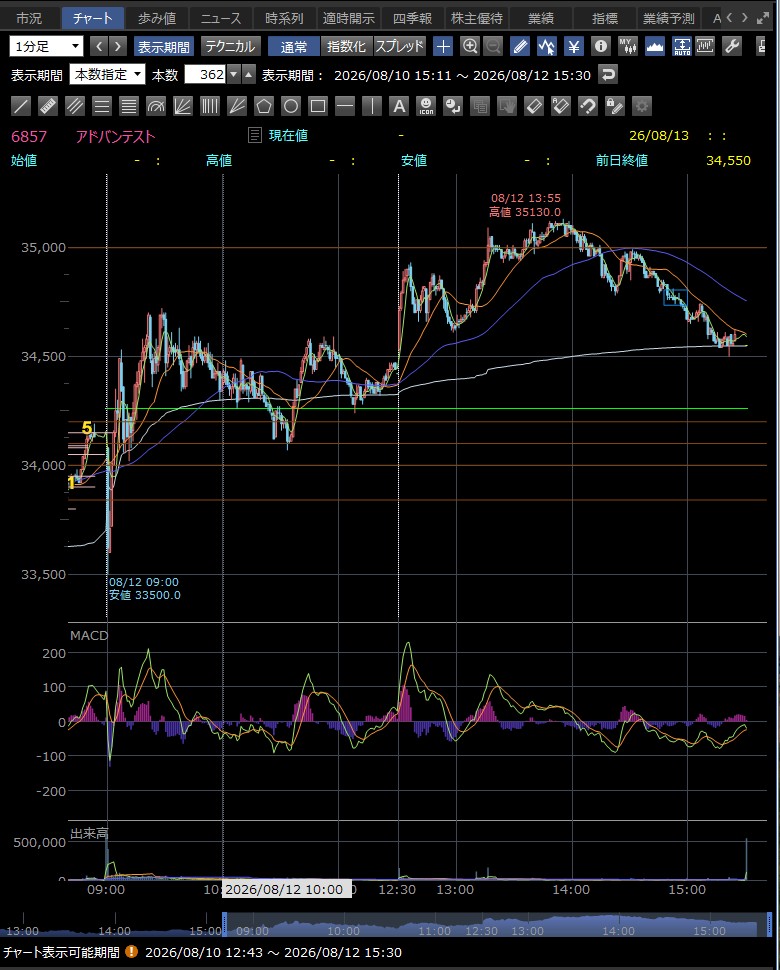Viewport: 780px width, 970px height.
Task: Click the yen price display icon
Action: point(573,46)
